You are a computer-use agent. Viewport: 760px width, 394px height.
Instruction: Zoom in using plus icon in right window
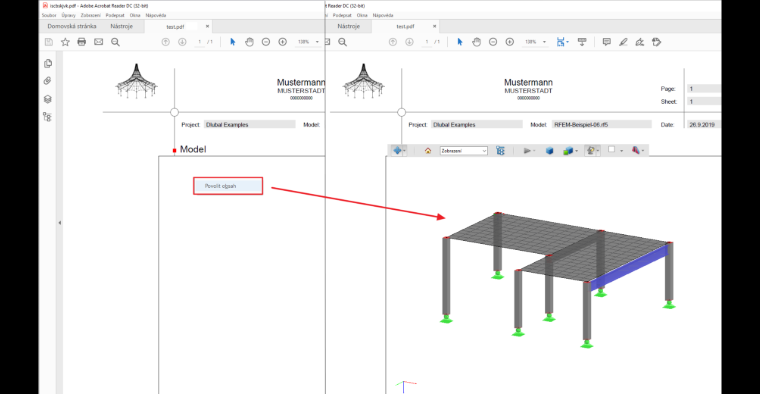click(510, 42)
